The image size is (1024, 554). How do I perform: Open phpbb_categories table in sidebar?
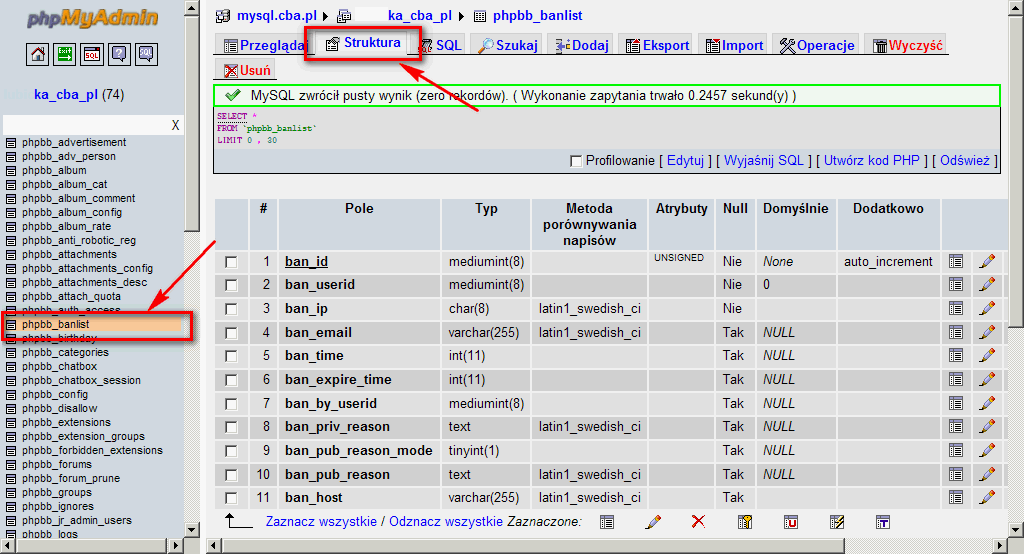(x=65, y=352)
